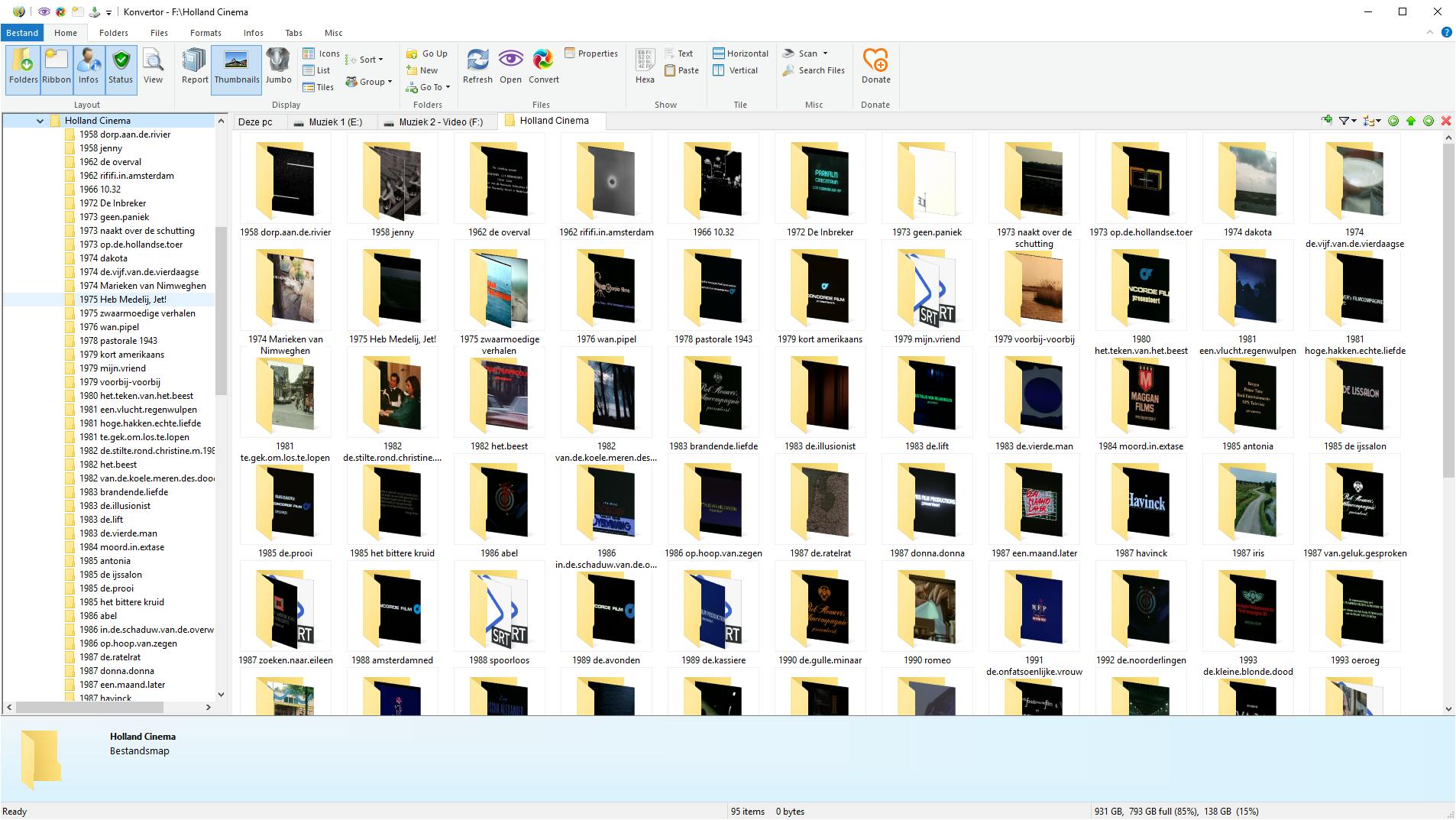Collapse the Holland Cinema tree node
The width and height of the screenshot is (1456, 820).
point(40,121)
